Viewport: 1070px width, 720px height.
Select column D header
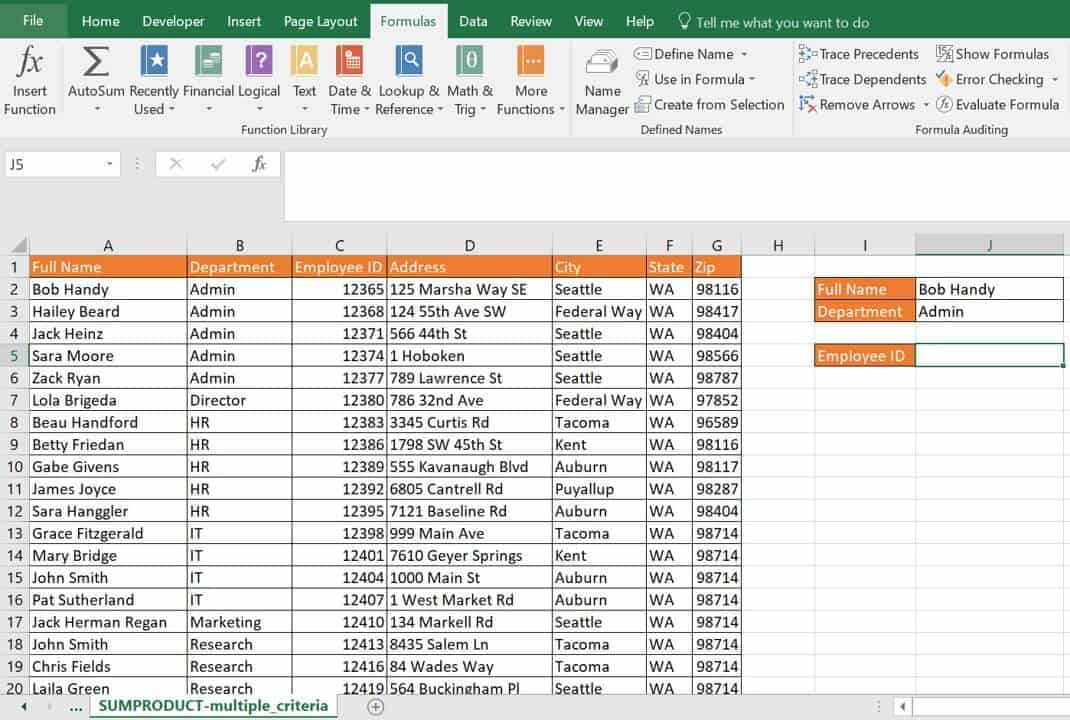tap(469, 246)
